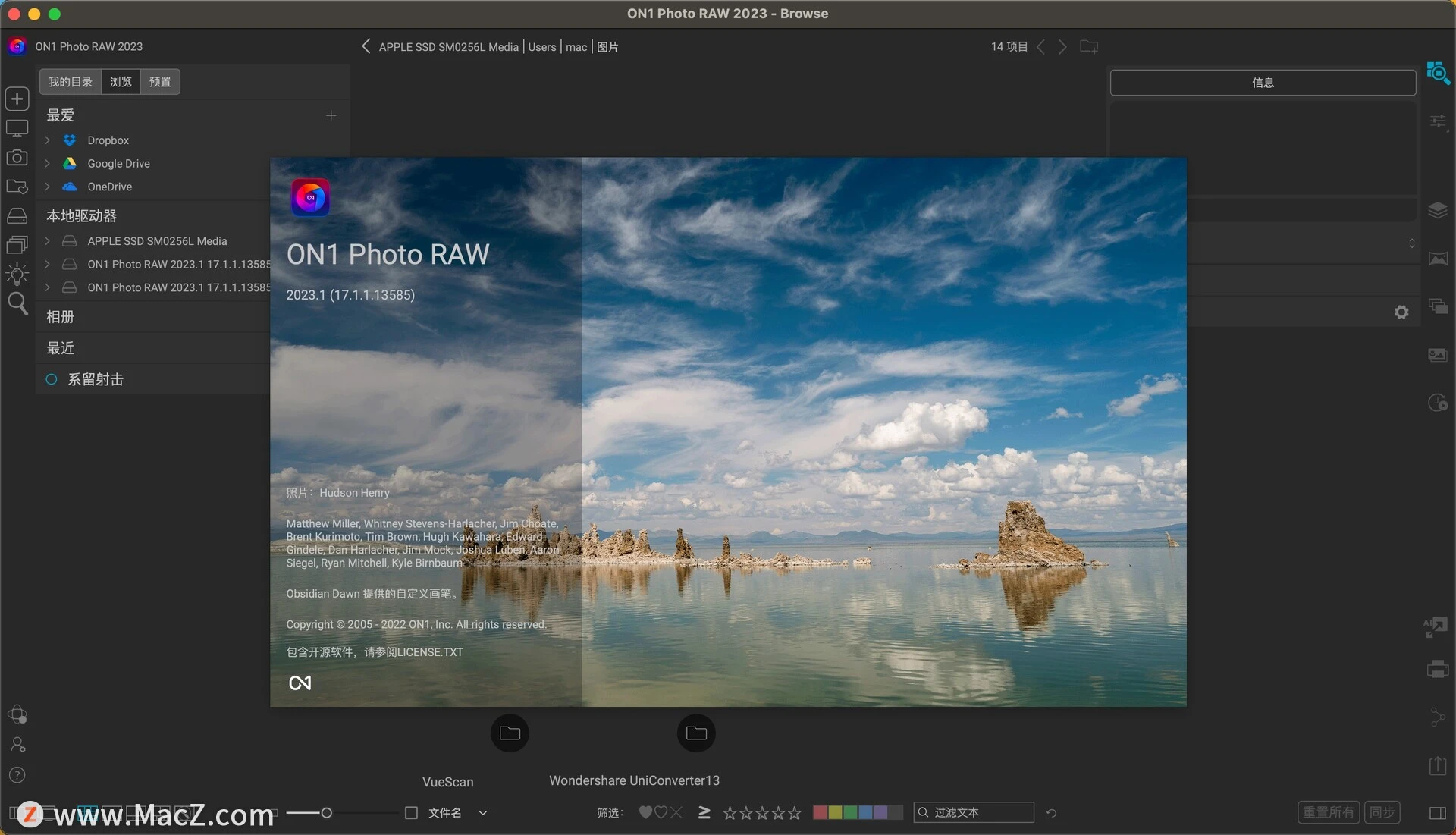Open the Edit sliders module icon
This screenshot has height=835, width=1456.
tap(1438, 121)
